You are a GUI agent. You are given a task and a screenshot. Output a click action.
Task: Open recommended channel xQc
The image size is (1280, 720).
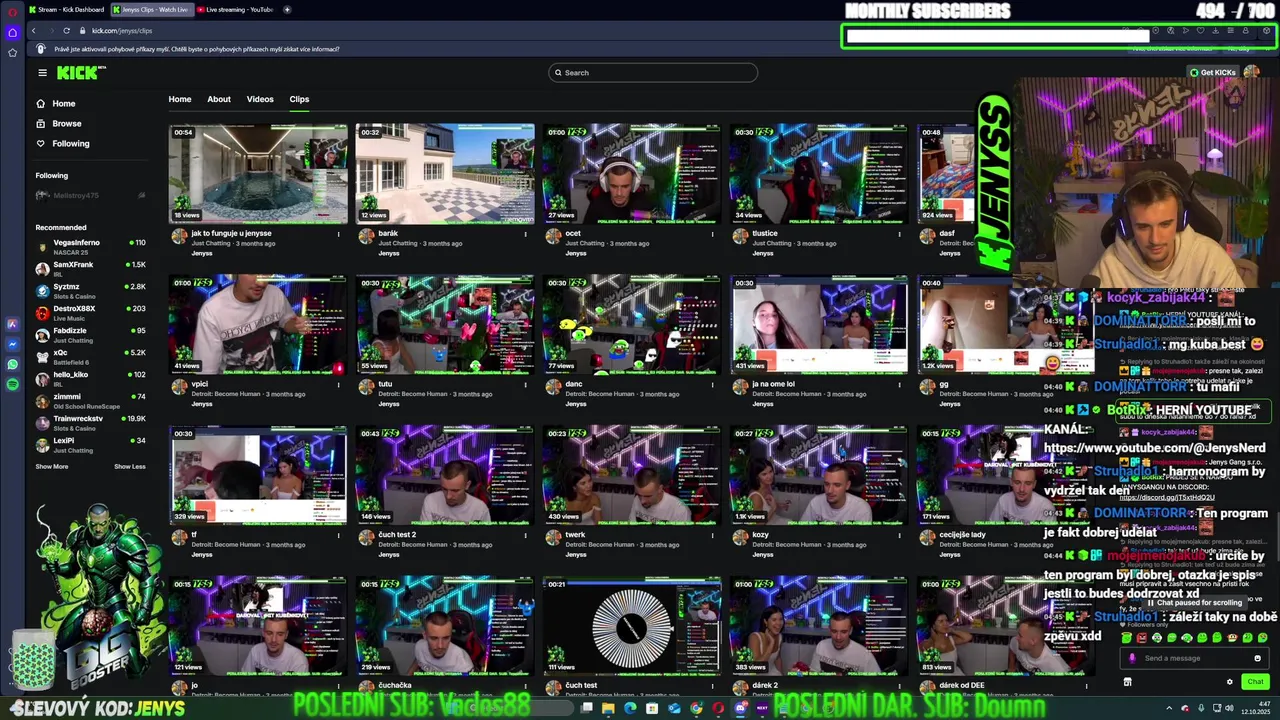(x=90, y=356)
